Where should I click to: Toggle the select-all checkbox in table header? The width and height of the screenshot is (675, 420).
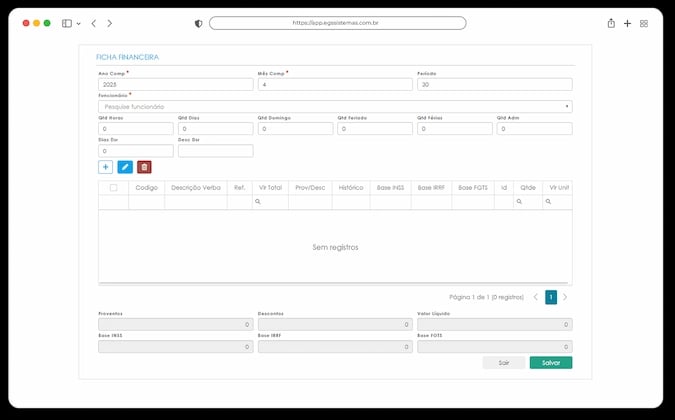[113, 188]
